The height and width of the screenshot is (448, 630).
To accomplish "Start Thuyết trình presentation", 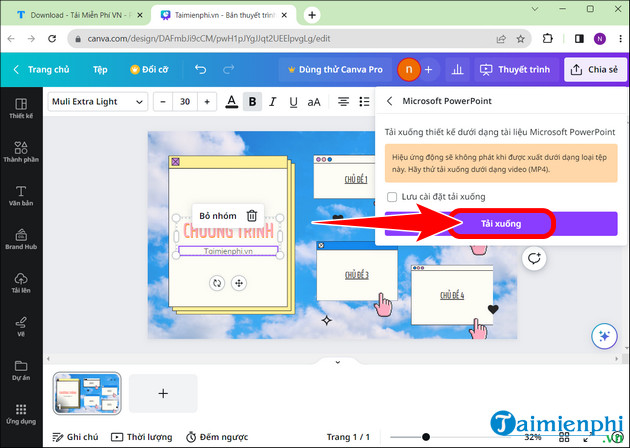I will pyautogui.click(x=515, y=70).
